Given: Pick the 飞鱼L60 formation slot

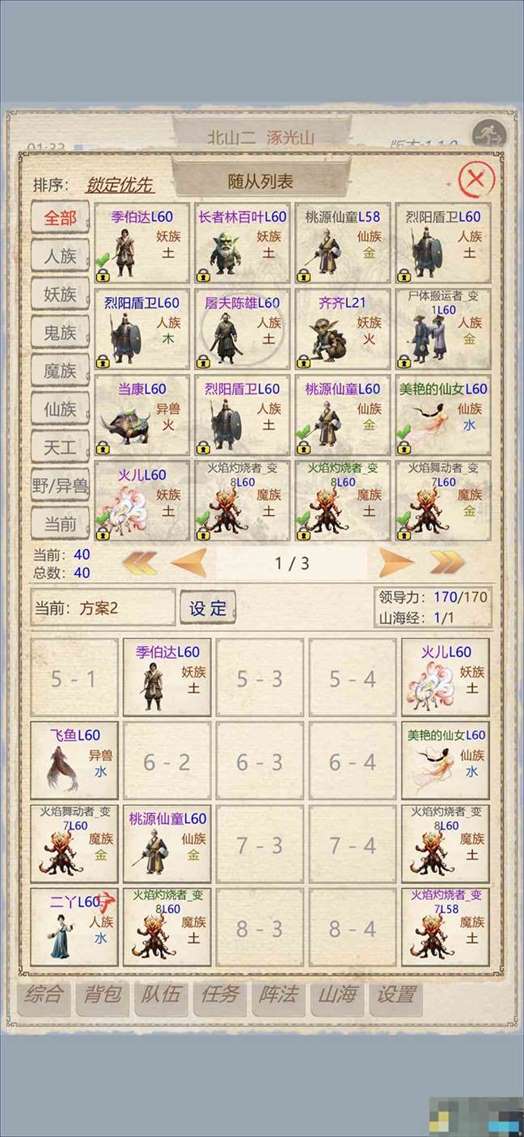Looking at the screenshot, I should point(74,761).
